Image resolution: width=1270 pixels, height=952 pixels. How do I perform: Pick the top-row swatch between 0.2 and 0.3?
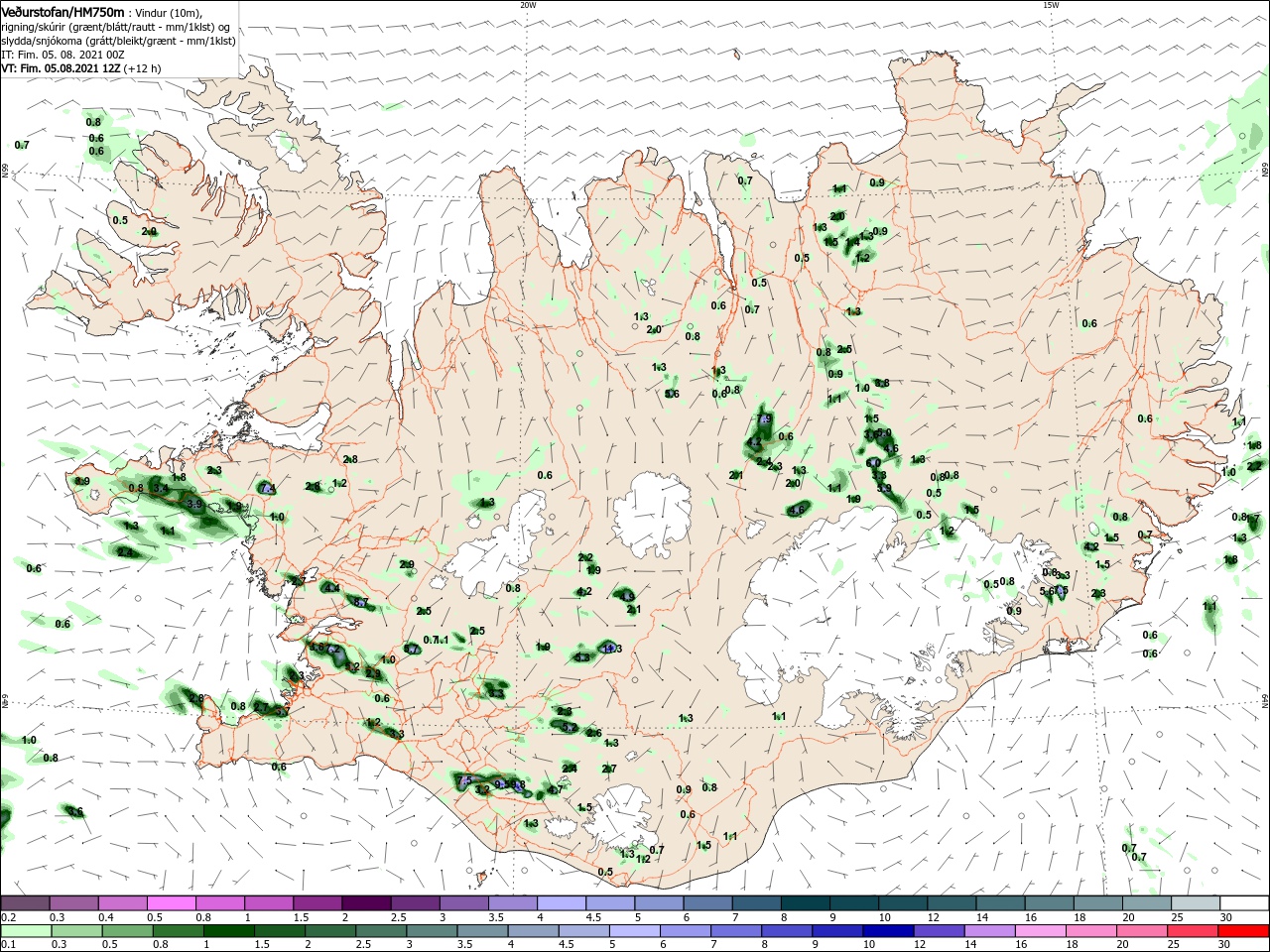point(26,902)
